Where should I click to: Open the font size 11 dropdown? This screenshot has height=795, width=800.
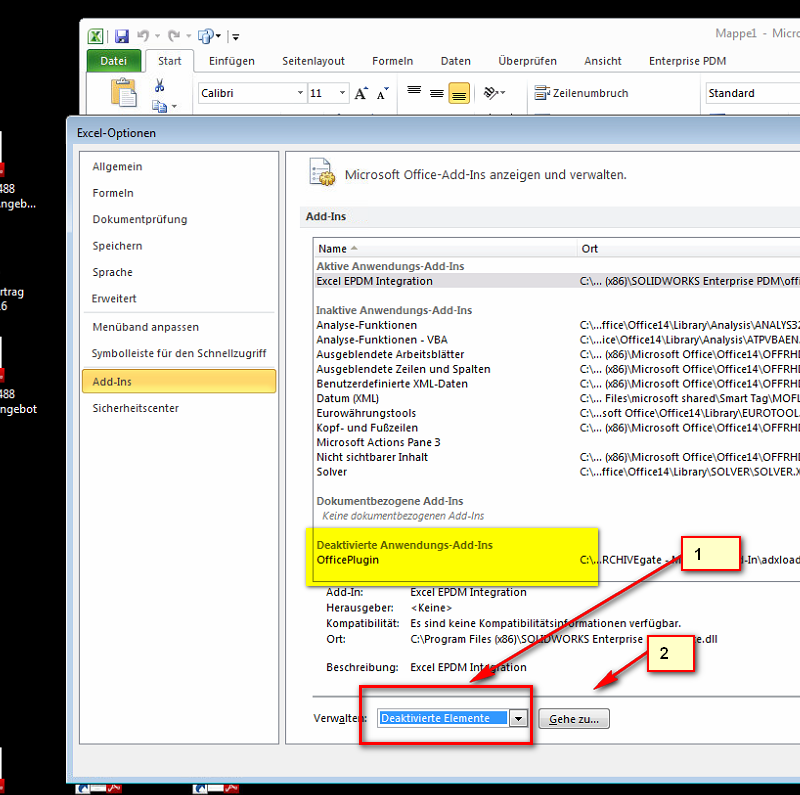(342, 93)
